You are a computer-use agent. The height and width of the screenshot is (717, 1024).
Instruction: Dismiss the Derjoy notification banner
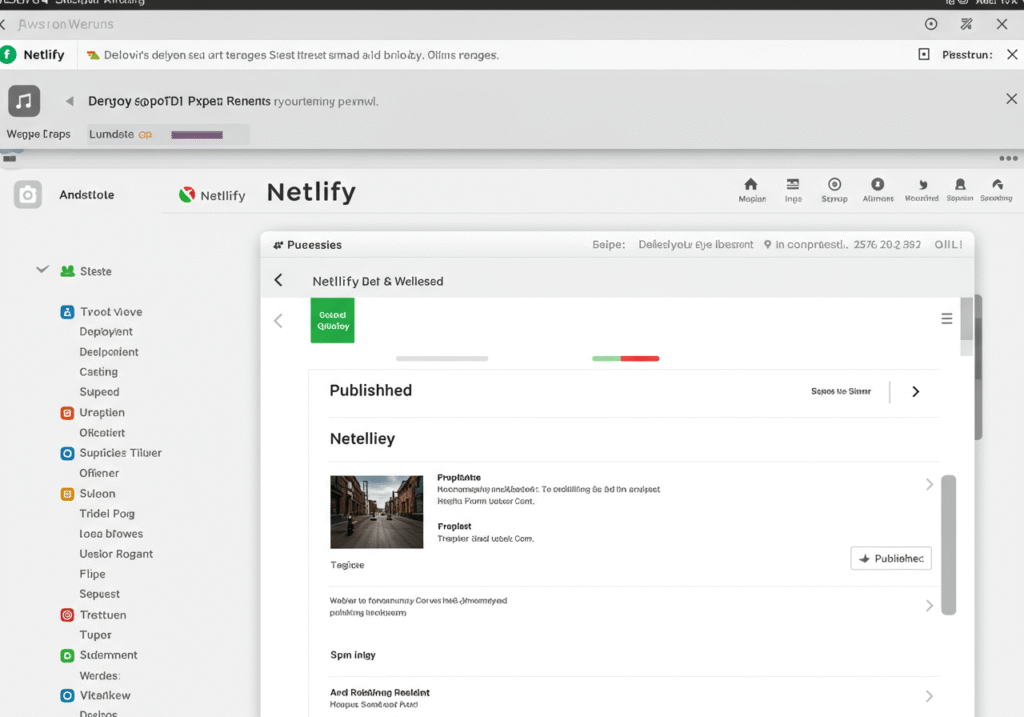point(1012,99)
